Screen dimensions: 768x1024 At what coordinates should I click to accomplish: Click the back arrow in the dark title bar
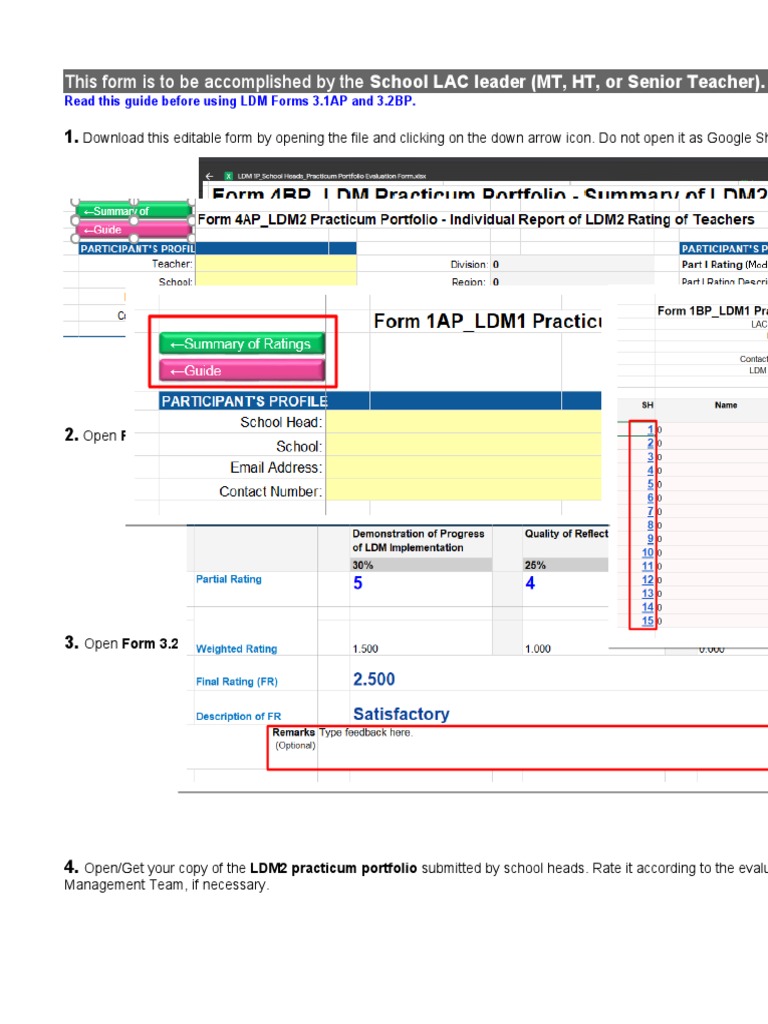[x=209, y=176]
